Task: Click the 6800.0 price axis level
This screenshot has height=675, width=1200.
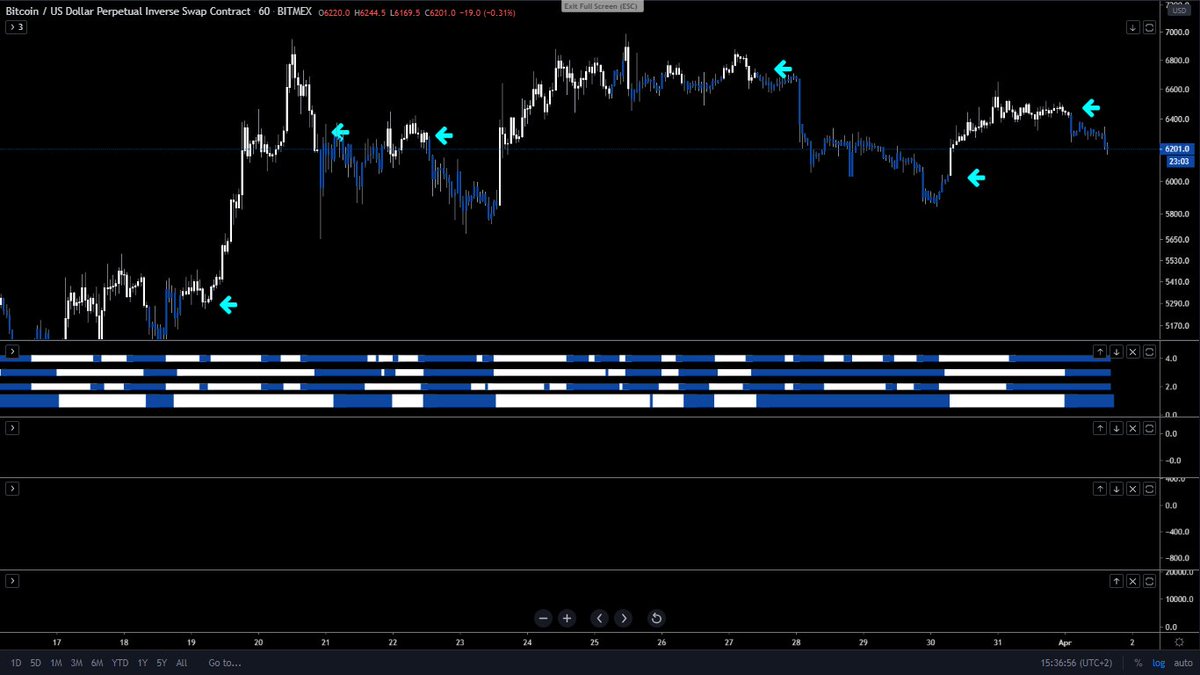Action: [x=1177, y=60]
